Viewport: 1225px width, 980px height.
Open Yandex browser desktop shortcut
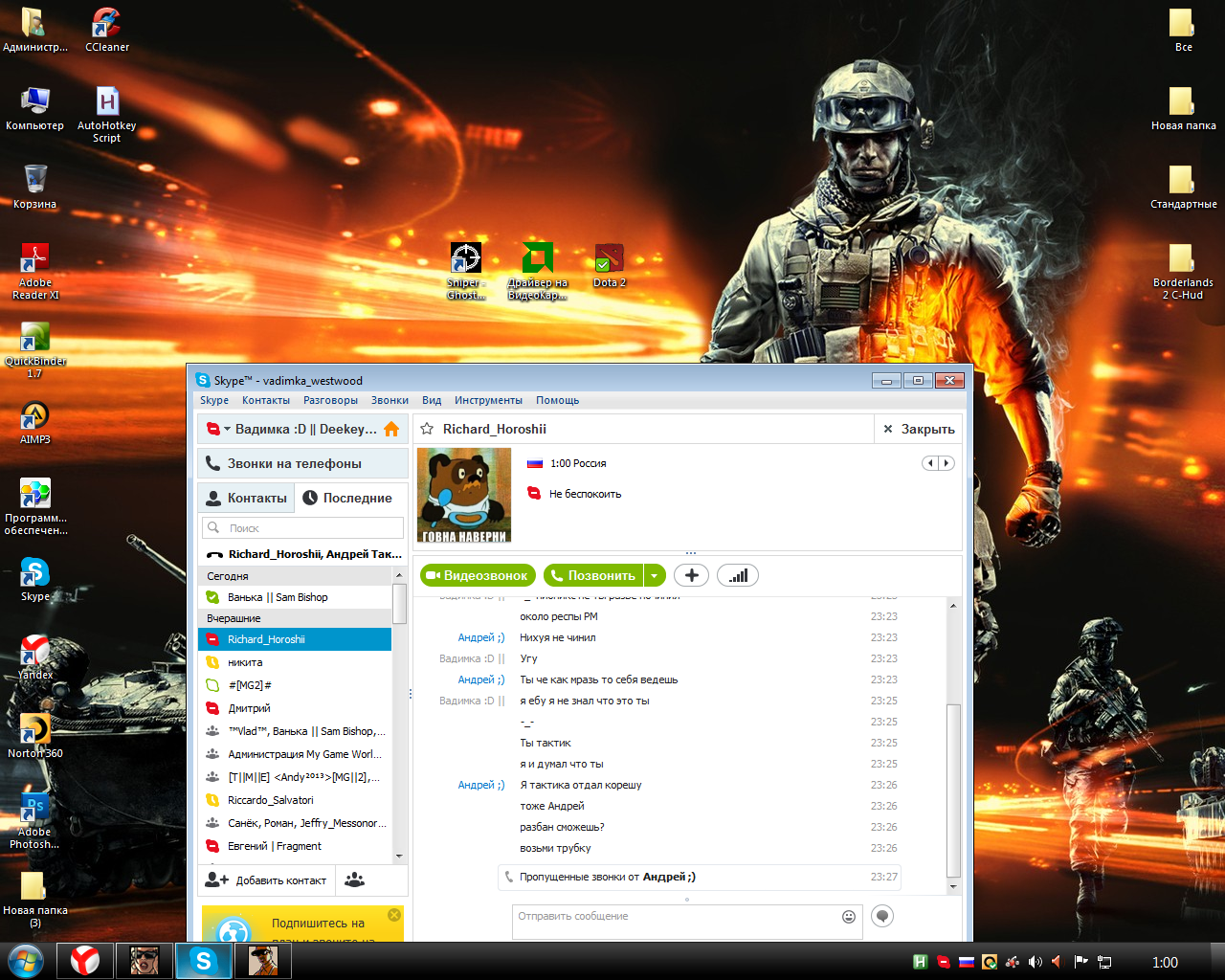click(35, 657)
